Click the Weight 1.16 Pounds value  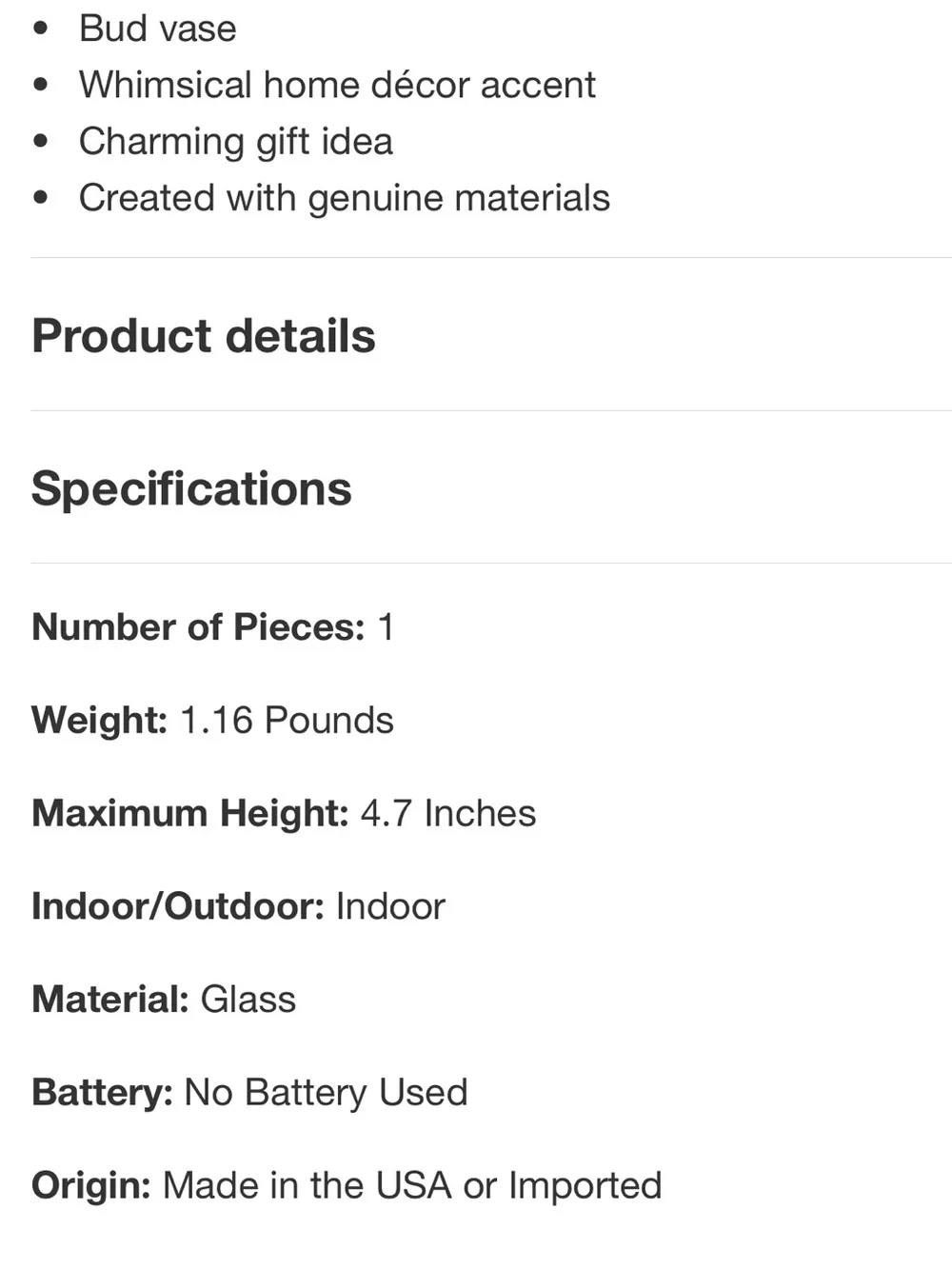[286, 721]
